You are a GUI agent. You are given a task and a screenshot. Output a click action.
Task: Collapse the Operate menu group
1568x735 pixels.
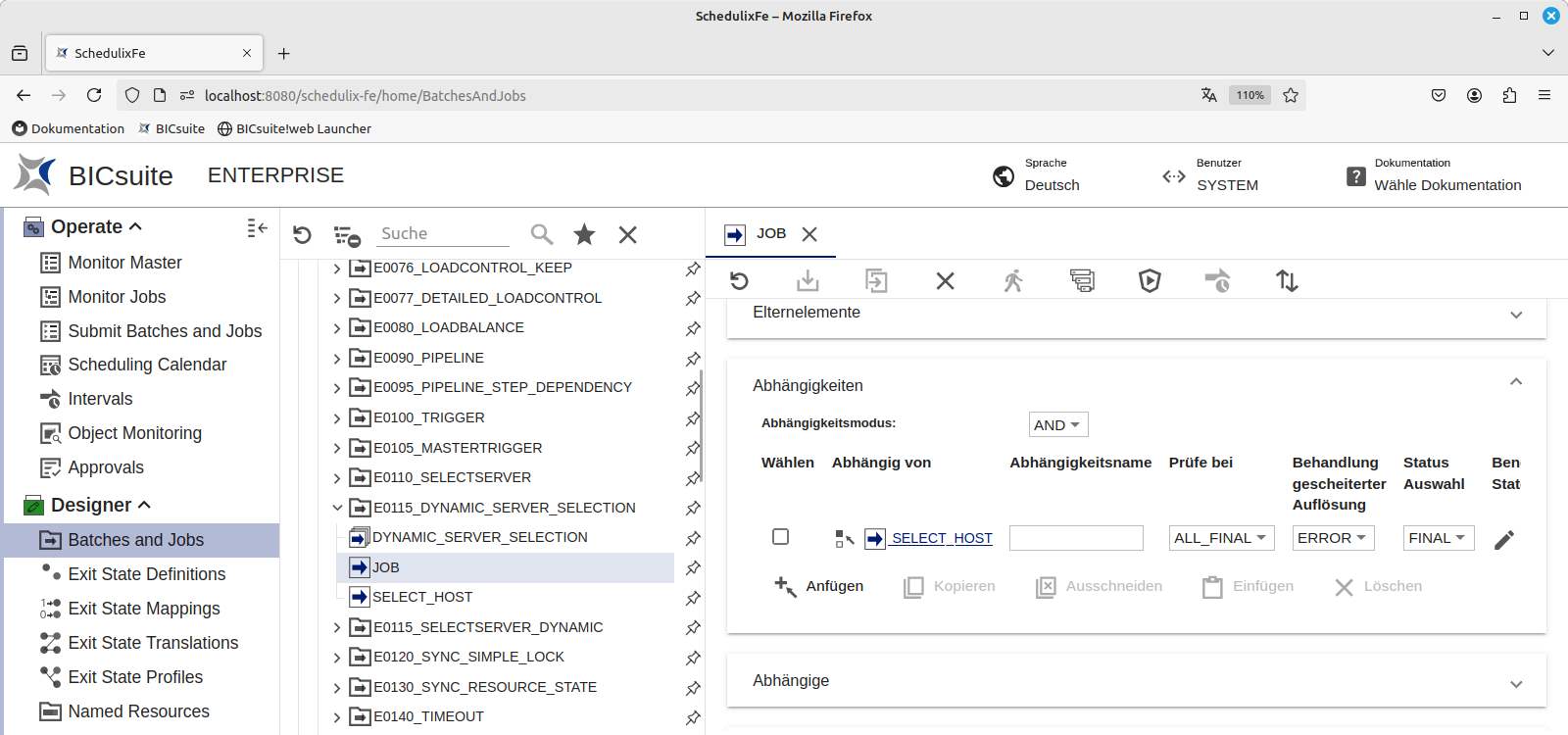pos(135,226)
